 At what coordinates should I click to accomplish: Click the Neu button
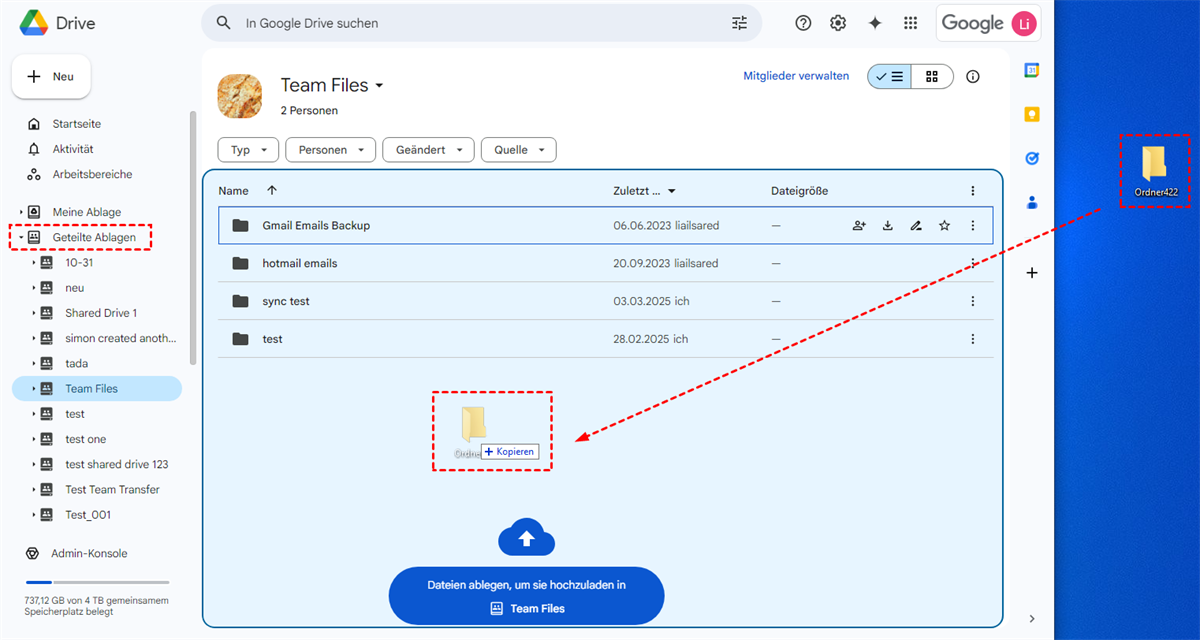(51, 77)
